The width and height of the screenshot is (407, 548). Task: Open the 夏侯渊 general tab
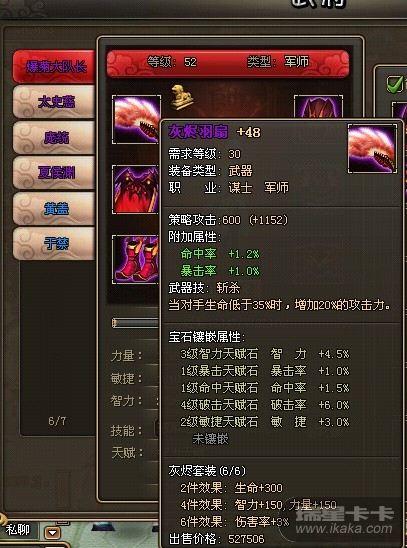pos(54,173)
